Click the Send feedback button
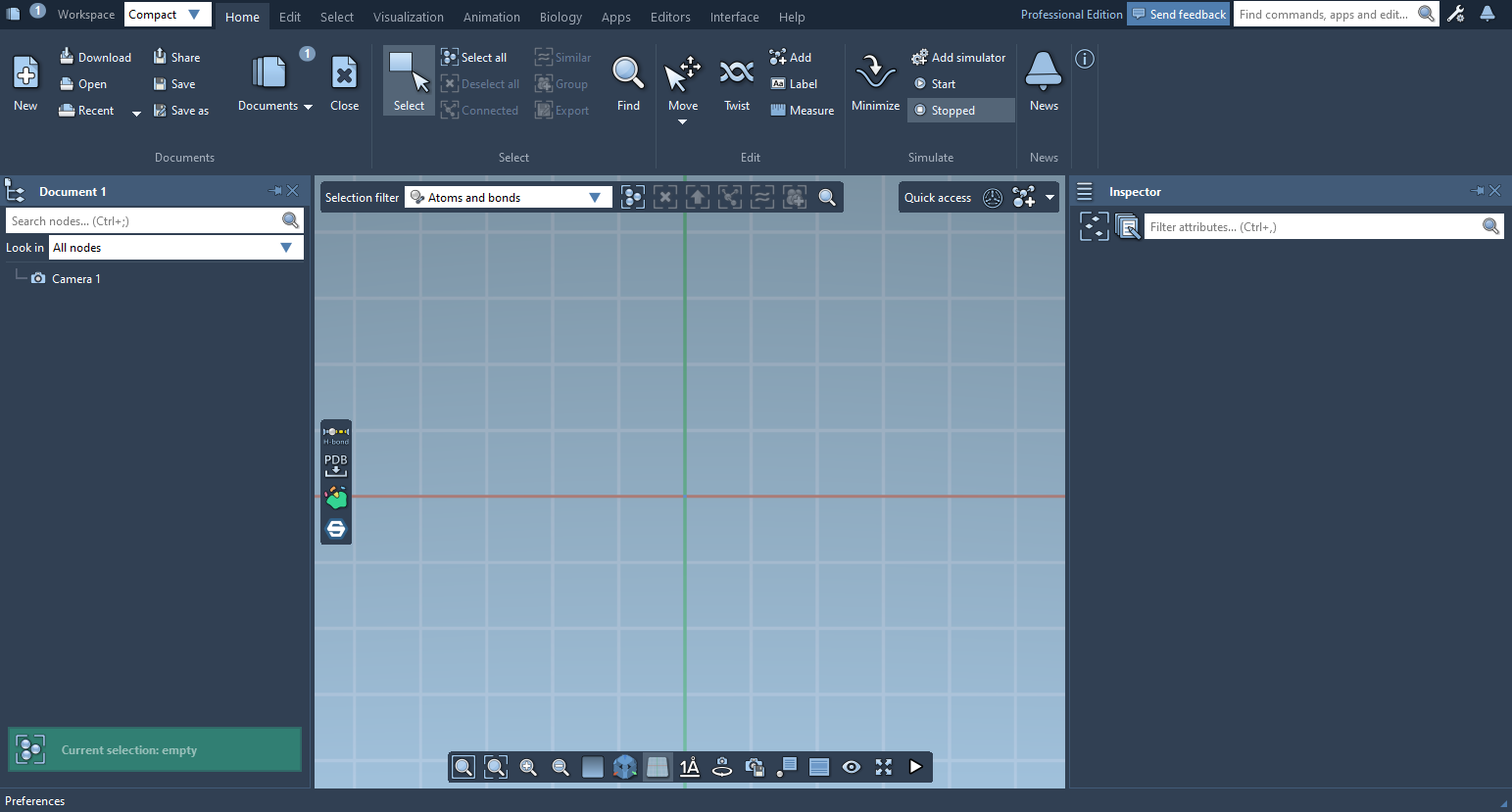 1178,15
